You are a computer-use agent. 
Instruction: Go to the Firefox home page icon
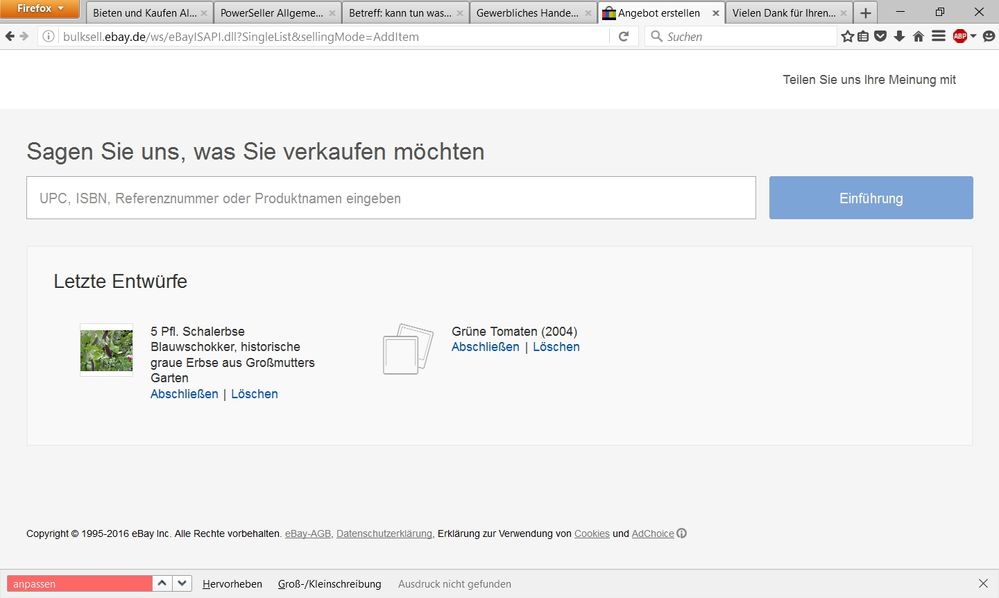click(x=918, y=37)
